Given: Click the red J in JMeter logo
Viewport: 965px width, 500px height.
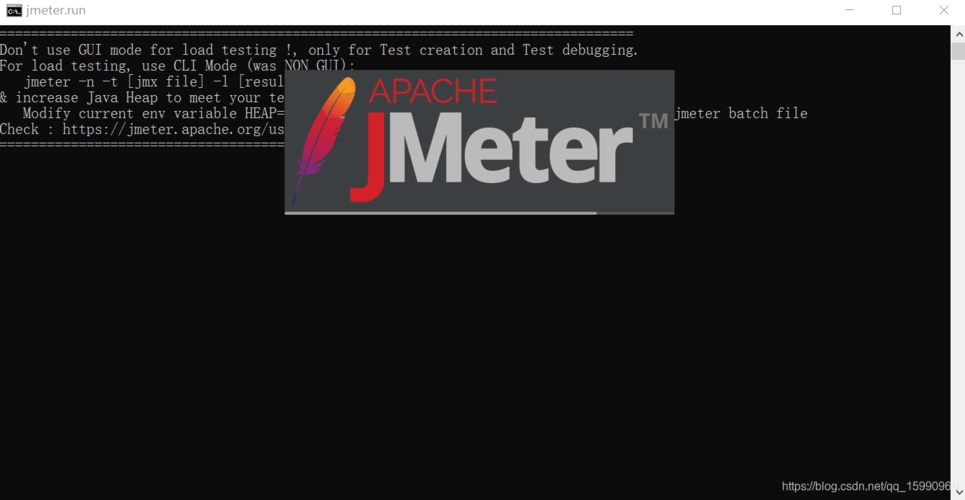Looking at the screenshot, I should coord(369,156).
